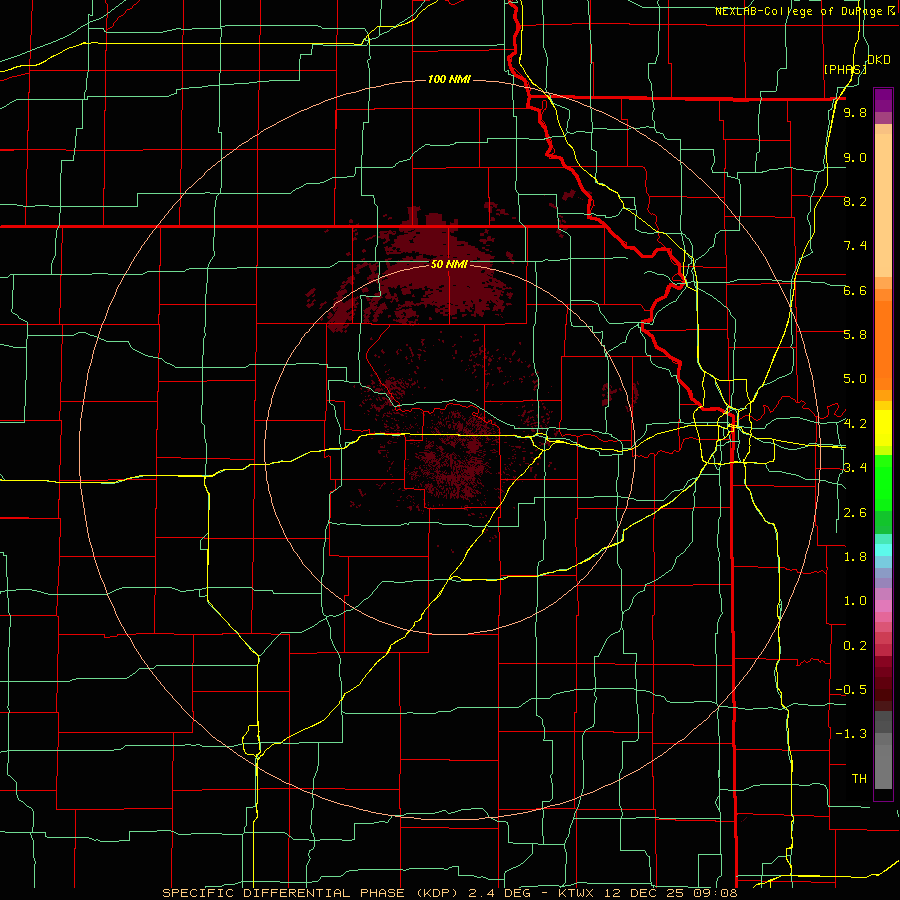The image size is (900, 900).
Task: Click the 50 NMI range ring label
Action: [449, 264]
